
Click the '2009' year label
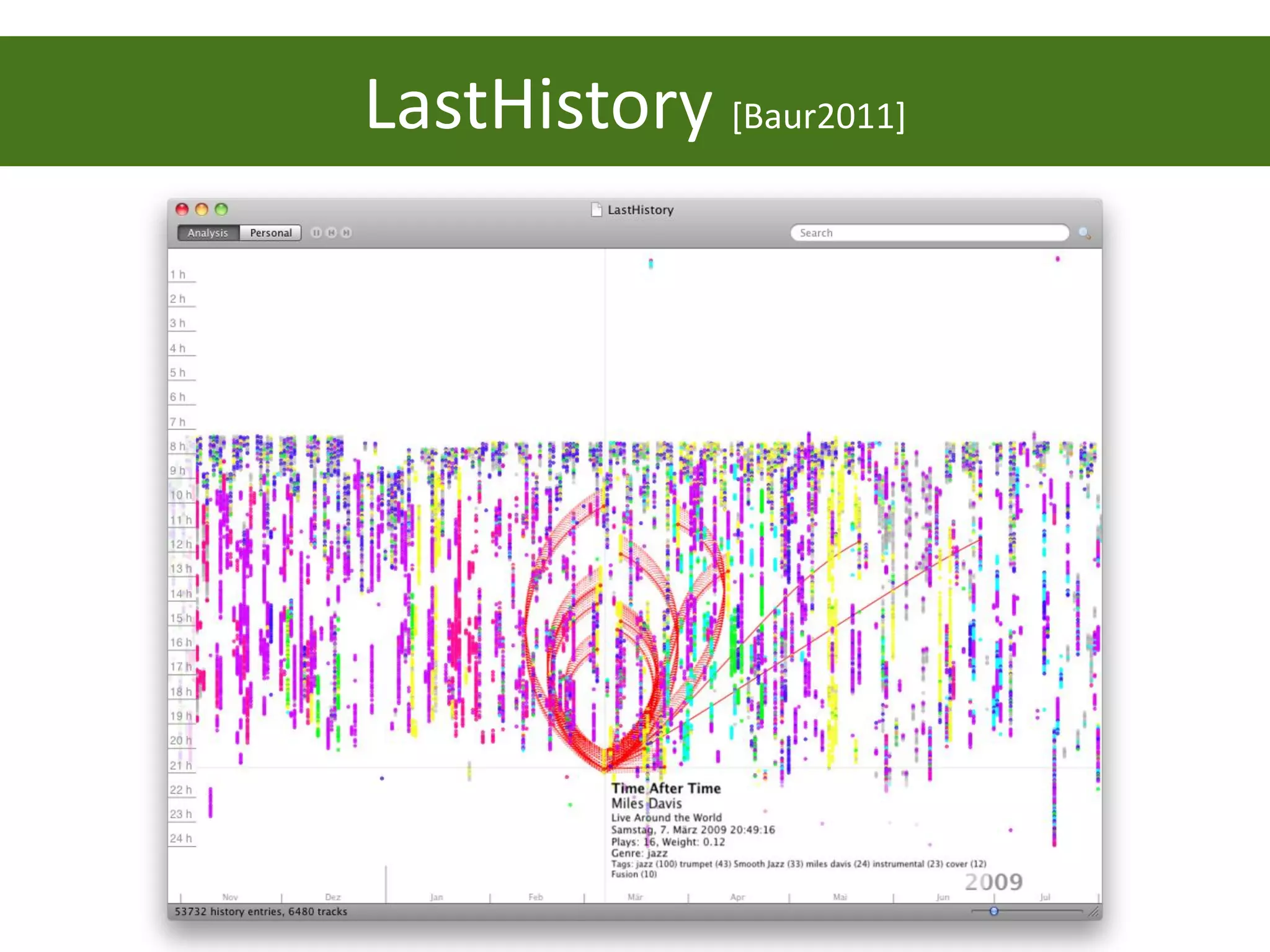[x=993, y=881]
